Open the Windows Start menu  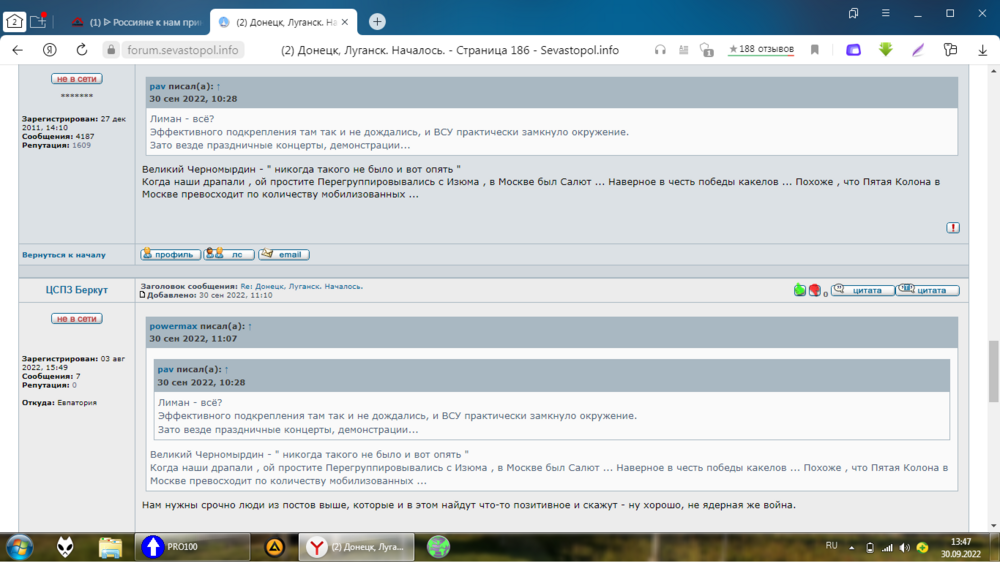click(x=20, y=547)
